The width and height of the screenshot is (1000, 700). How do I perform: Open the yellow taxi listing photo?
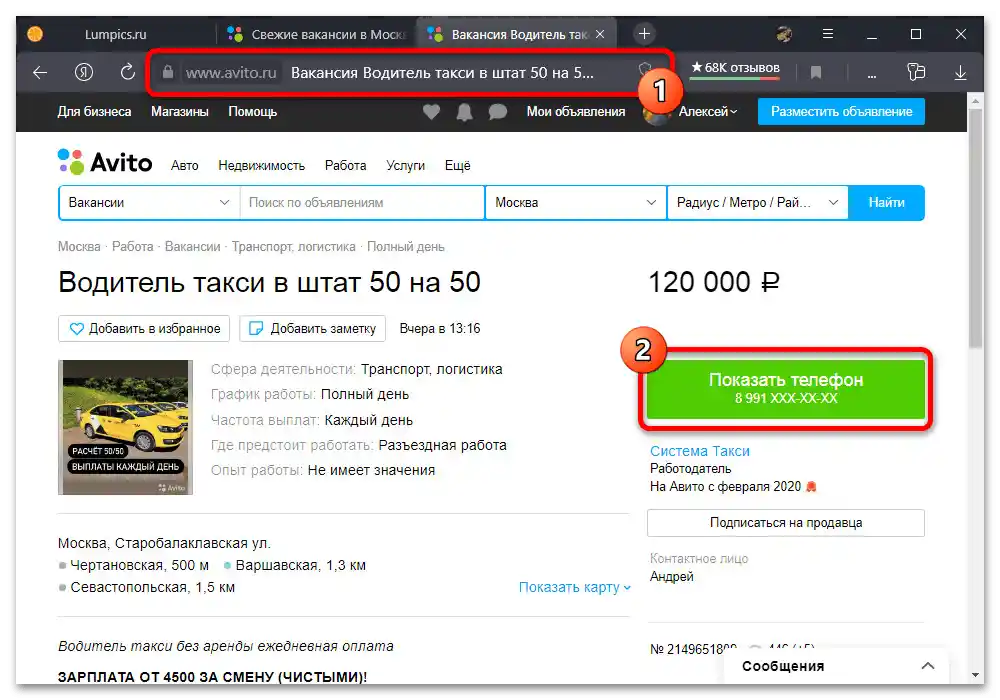pyautogui.click(x=125, y=427)
